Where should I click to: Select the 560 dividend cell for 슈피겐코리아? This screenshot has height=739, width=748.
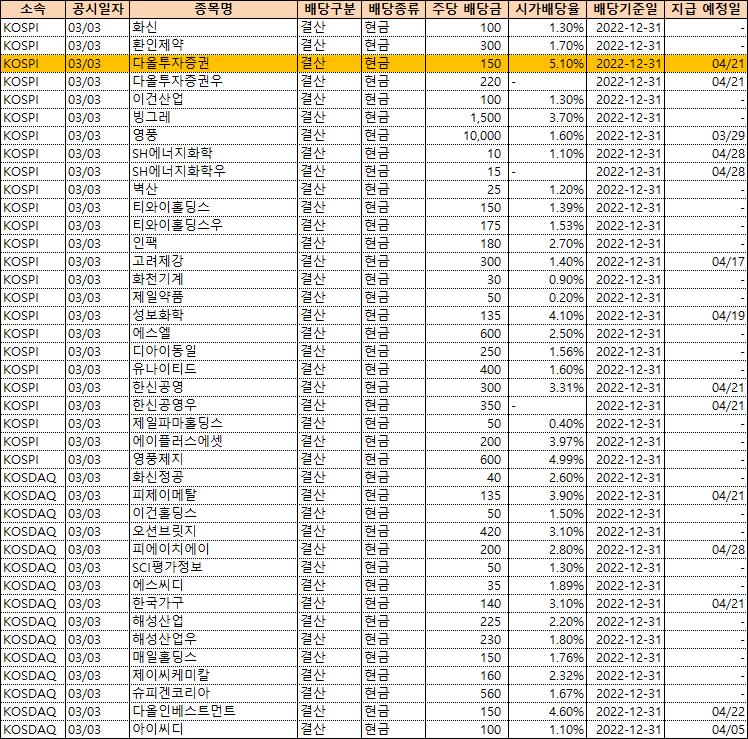point(467,693)
